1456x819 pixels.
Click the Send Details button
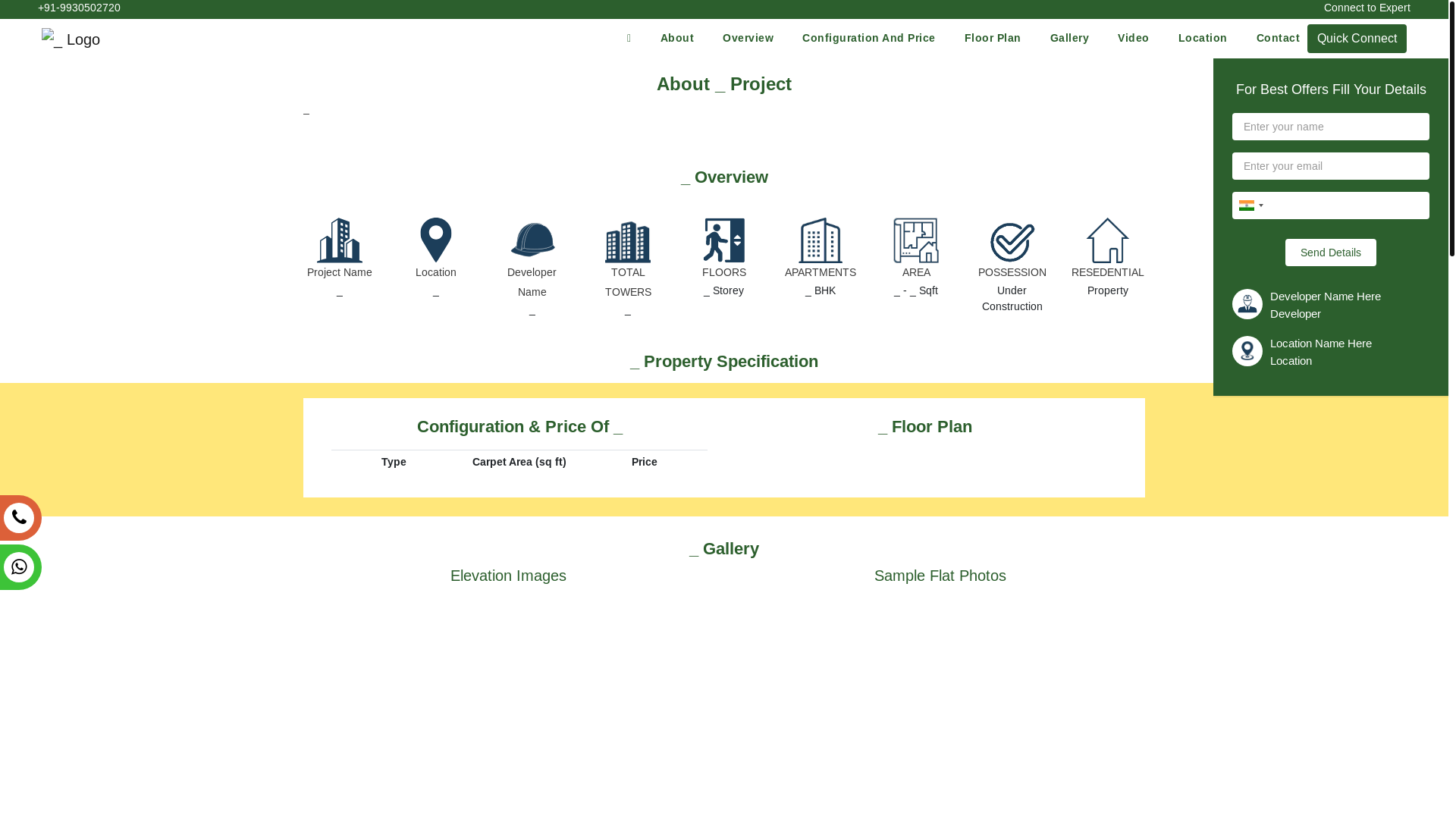pyautogui.click(x=1331, y=253)
